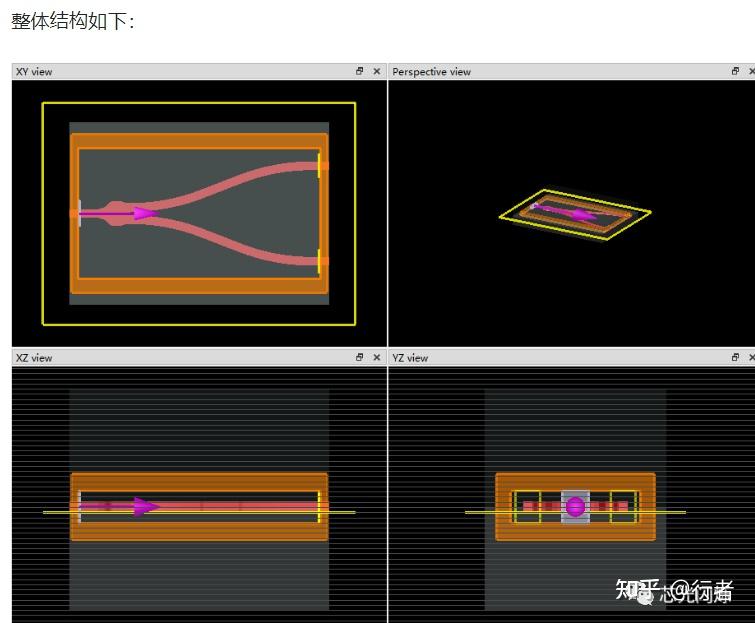755x623 pixels.
Task: Close the XZ view panel
Action: coord(377,357)
